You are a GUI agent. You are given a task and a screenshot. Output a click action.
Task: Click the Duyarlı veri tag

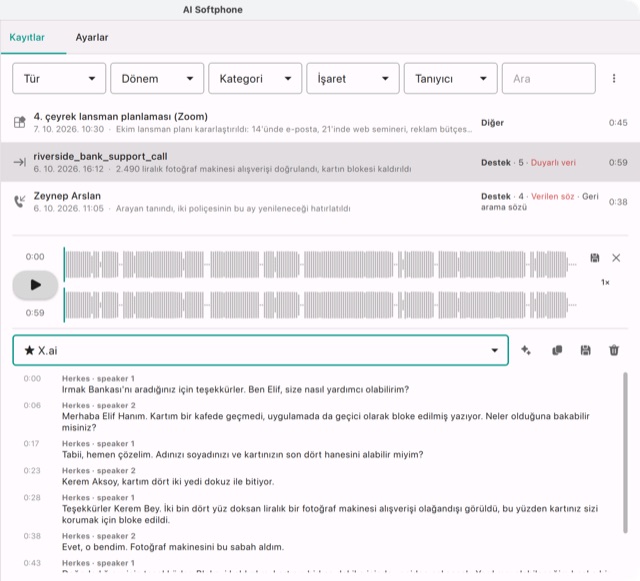click(x=553, y=163)
